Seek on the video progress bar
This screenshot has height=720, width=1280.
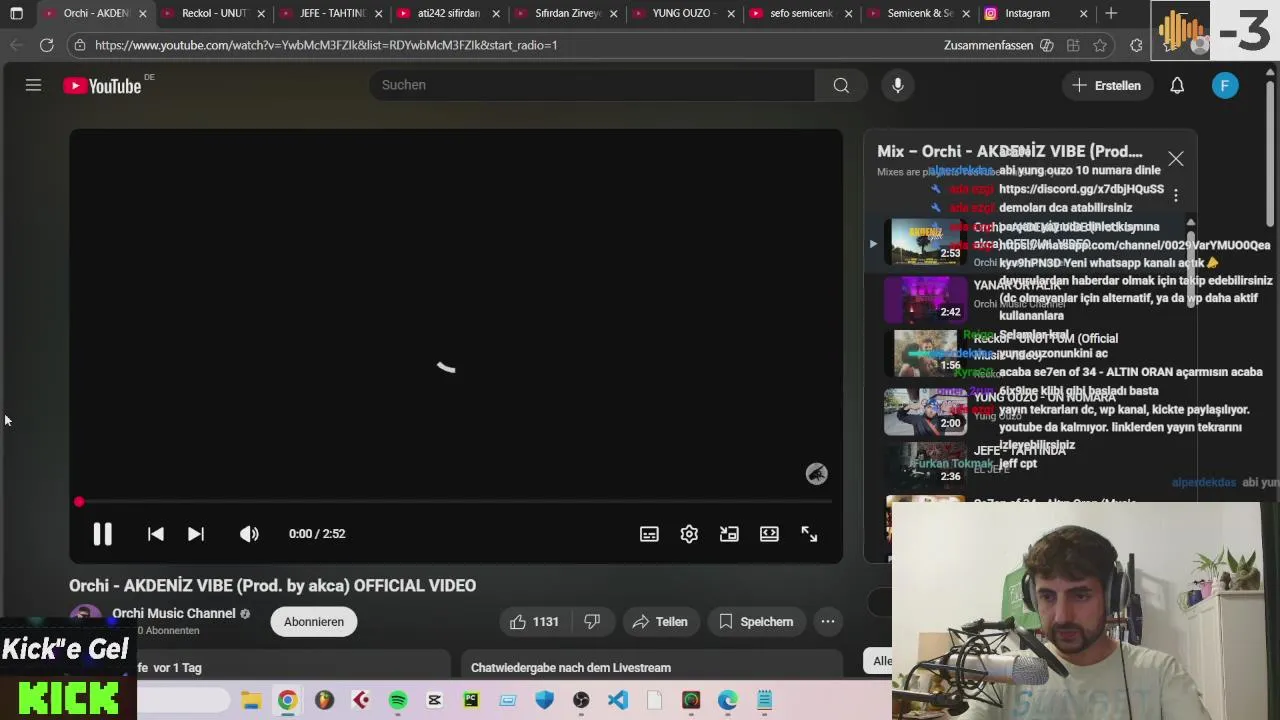click(455, 502)
